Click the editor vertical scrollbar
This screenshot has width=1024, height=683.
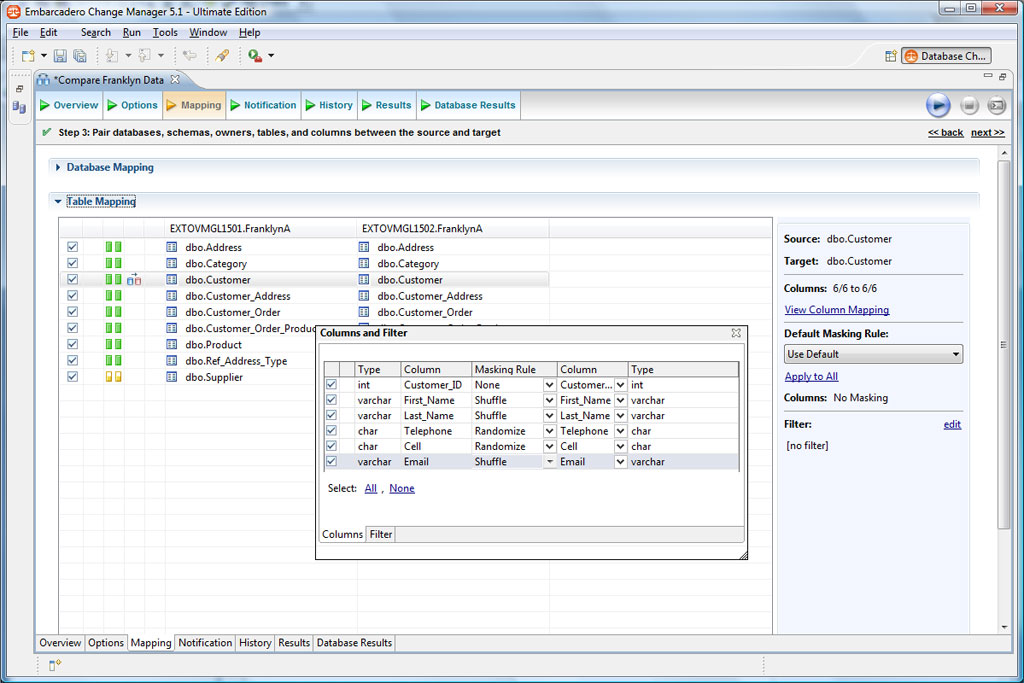pos(1004,345)
